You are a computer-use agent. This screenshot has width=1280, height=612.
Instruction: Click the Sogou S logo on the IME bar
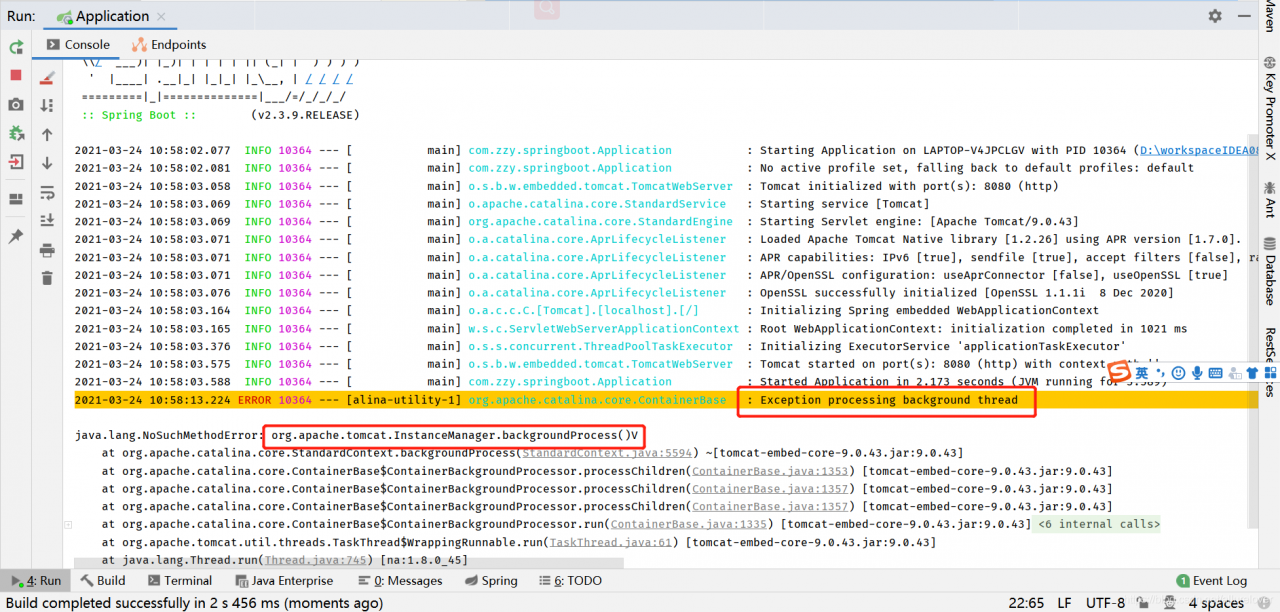tap(1119, 373)
